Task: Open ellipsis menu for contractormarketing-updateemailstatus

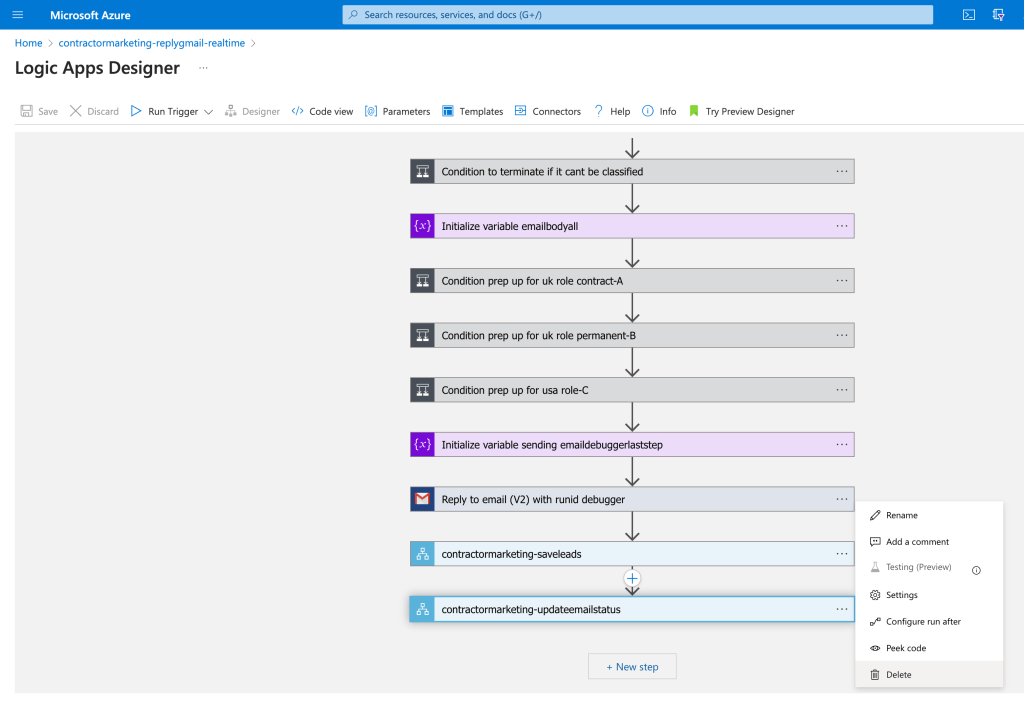Action: [842, 609]
